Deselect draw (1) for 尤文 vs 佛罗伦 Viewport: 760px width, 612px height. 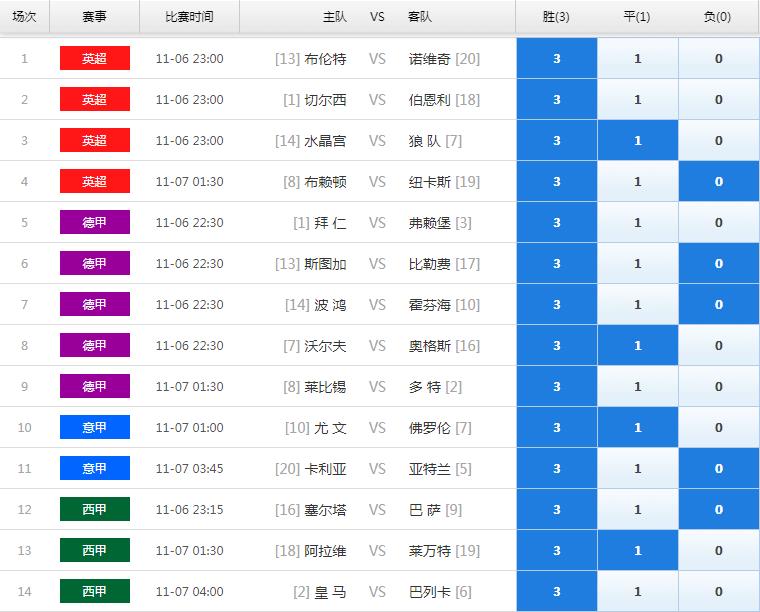pyautogui.click(x=637, y=427)
